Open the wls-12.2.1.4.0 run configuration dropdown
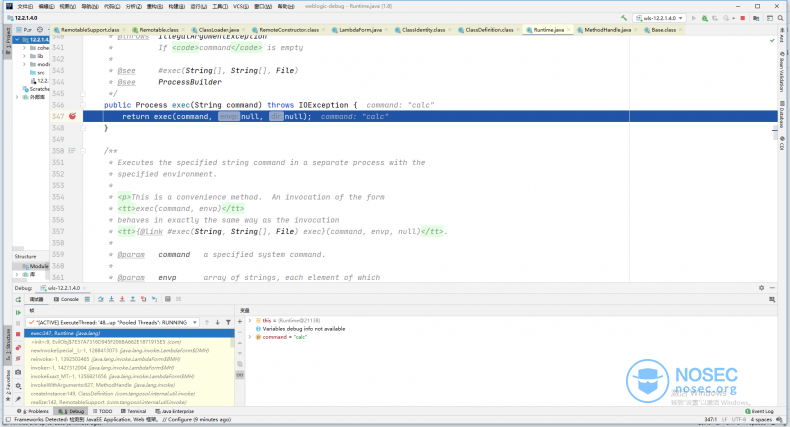This screenshot has width=790, height=427. 660,18
